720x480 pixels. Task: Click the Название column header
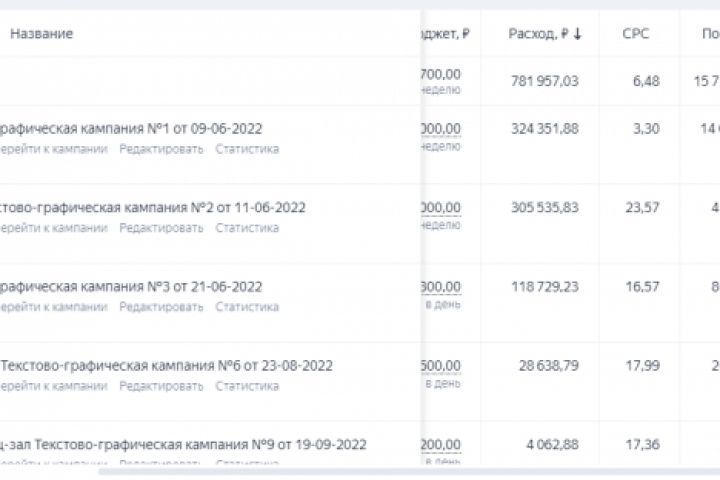point(41,34)
